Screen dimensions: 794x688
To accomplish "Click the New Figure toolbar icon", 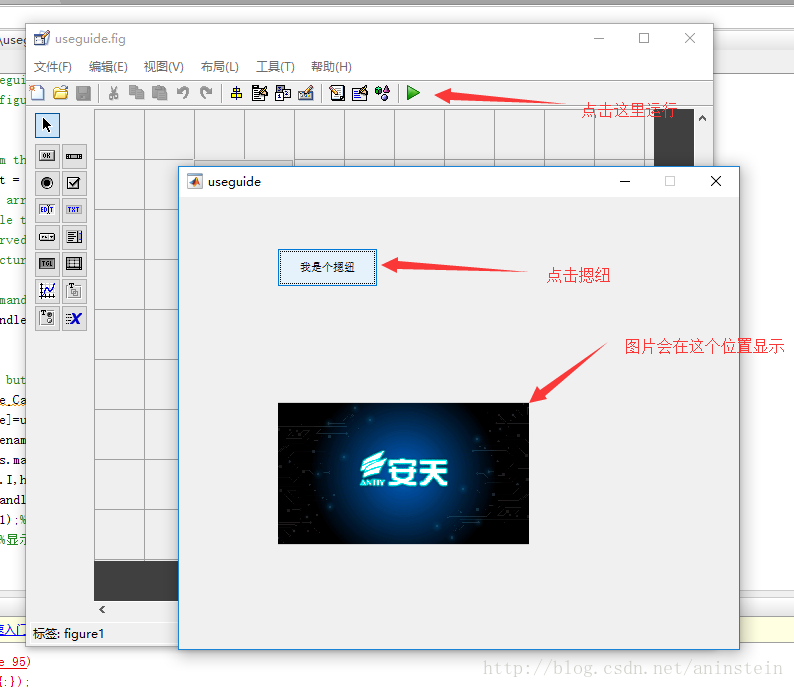I will click(37, 93).
